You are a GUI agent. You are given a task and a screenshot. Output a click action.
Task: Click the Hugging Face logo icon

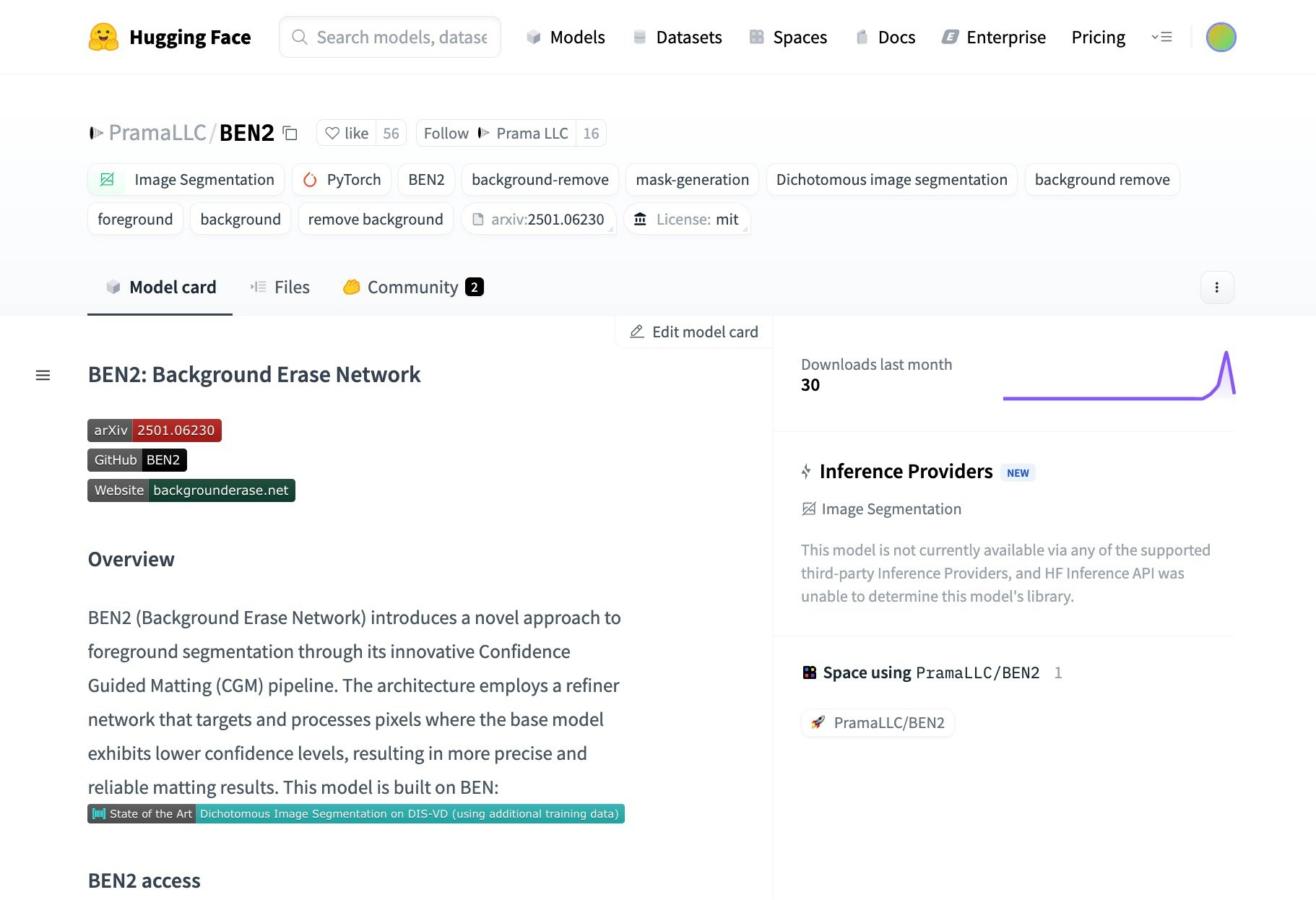pos(103,37)
